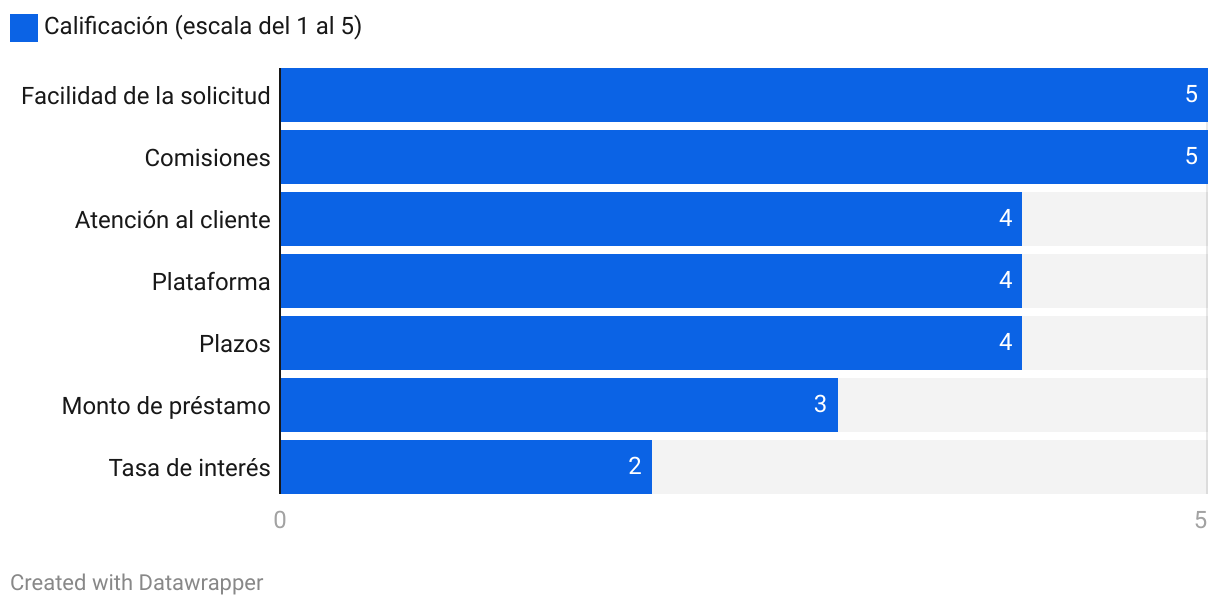Click the value 3 on Monto de préstamo bar
This screenshot has width=1220, height=608.
[820, 405]
